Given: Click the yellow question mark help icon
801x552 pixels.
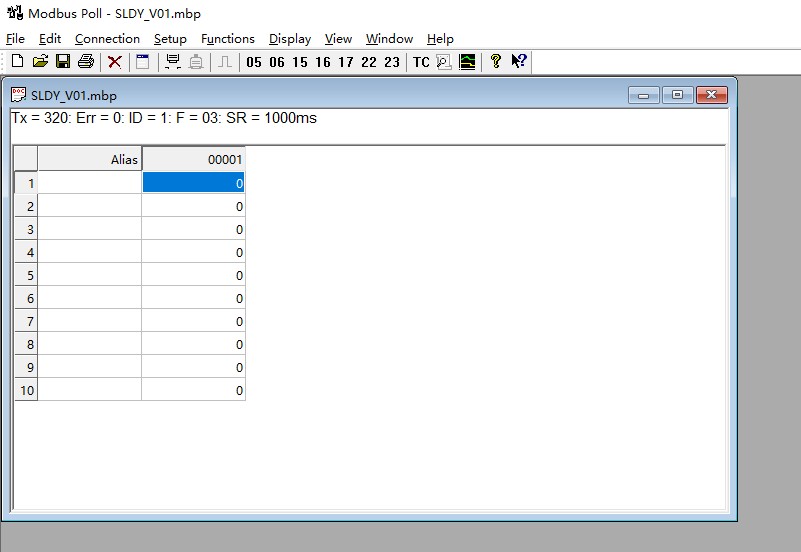Looking at the screenshot, I should tap(495, 62).
